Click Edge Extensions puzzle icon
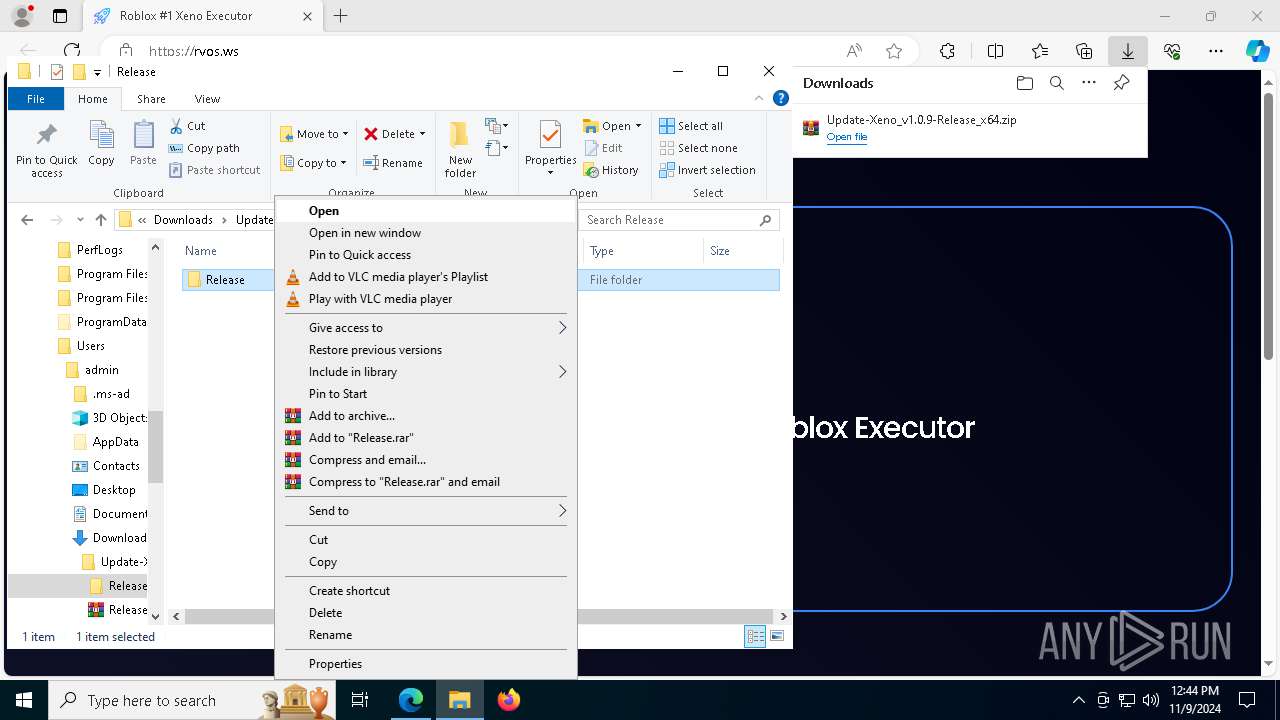This screenshot has height=720, width=1280. (x=947, y=51)
